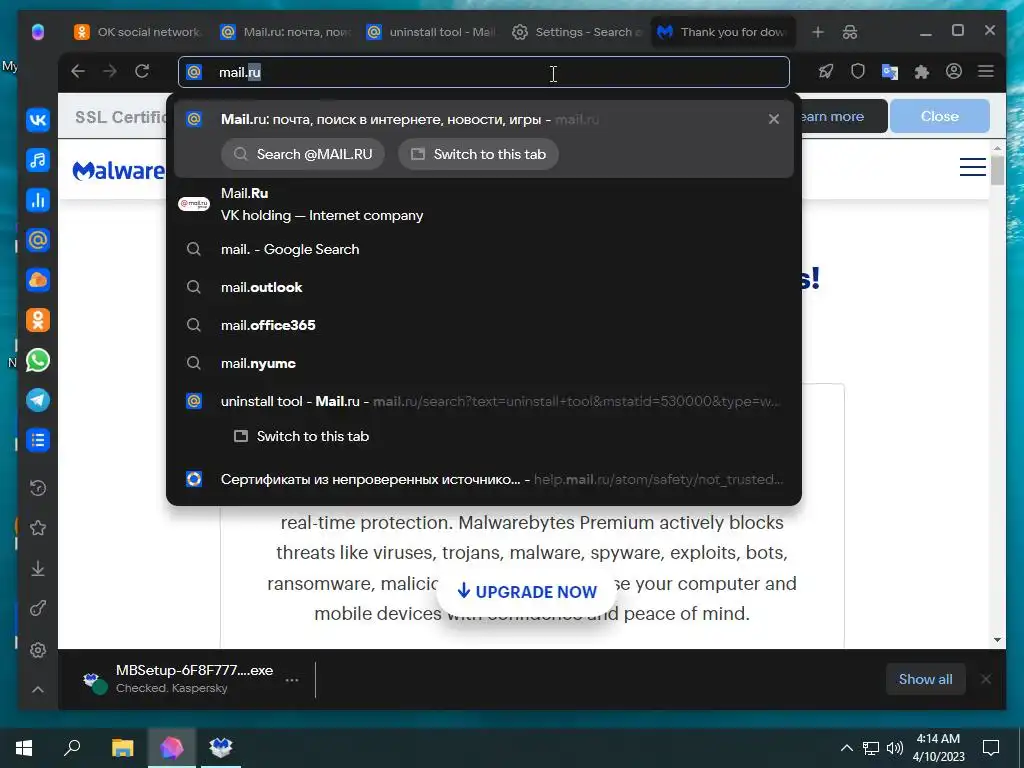
Task: Click the Close button on SSL banner
Action: pos(940,116)
